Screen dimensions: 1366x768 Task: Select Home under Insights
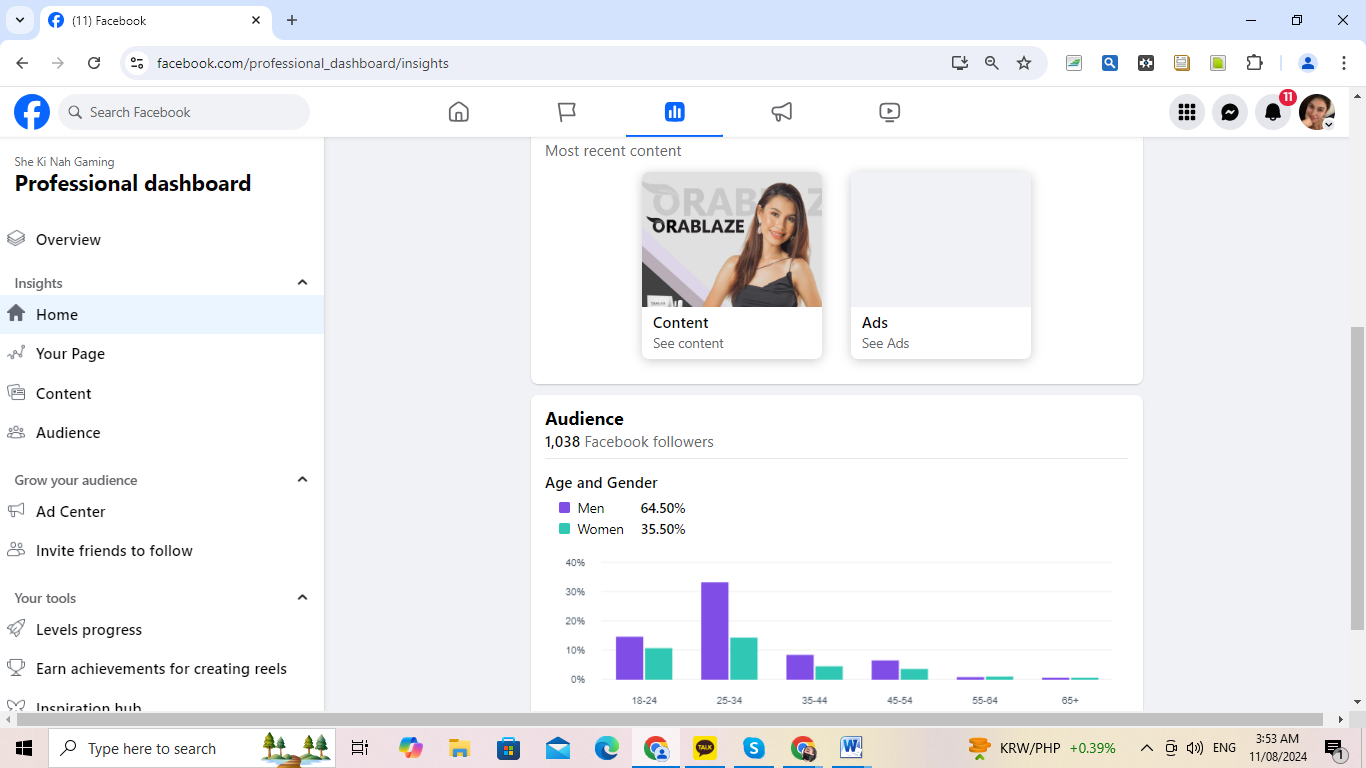point(162,315)
